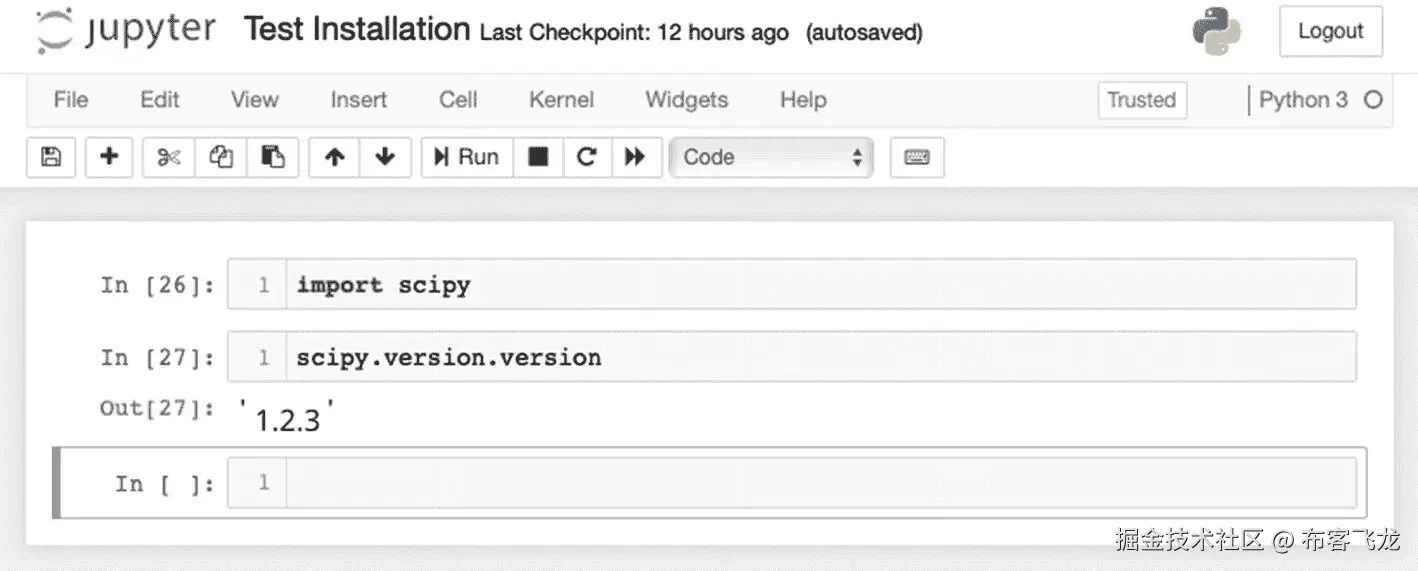Image resolution: width=1418 pixels, height=571 pixels.
Task: Move selected cell up arrow
Action: [335, 157]
